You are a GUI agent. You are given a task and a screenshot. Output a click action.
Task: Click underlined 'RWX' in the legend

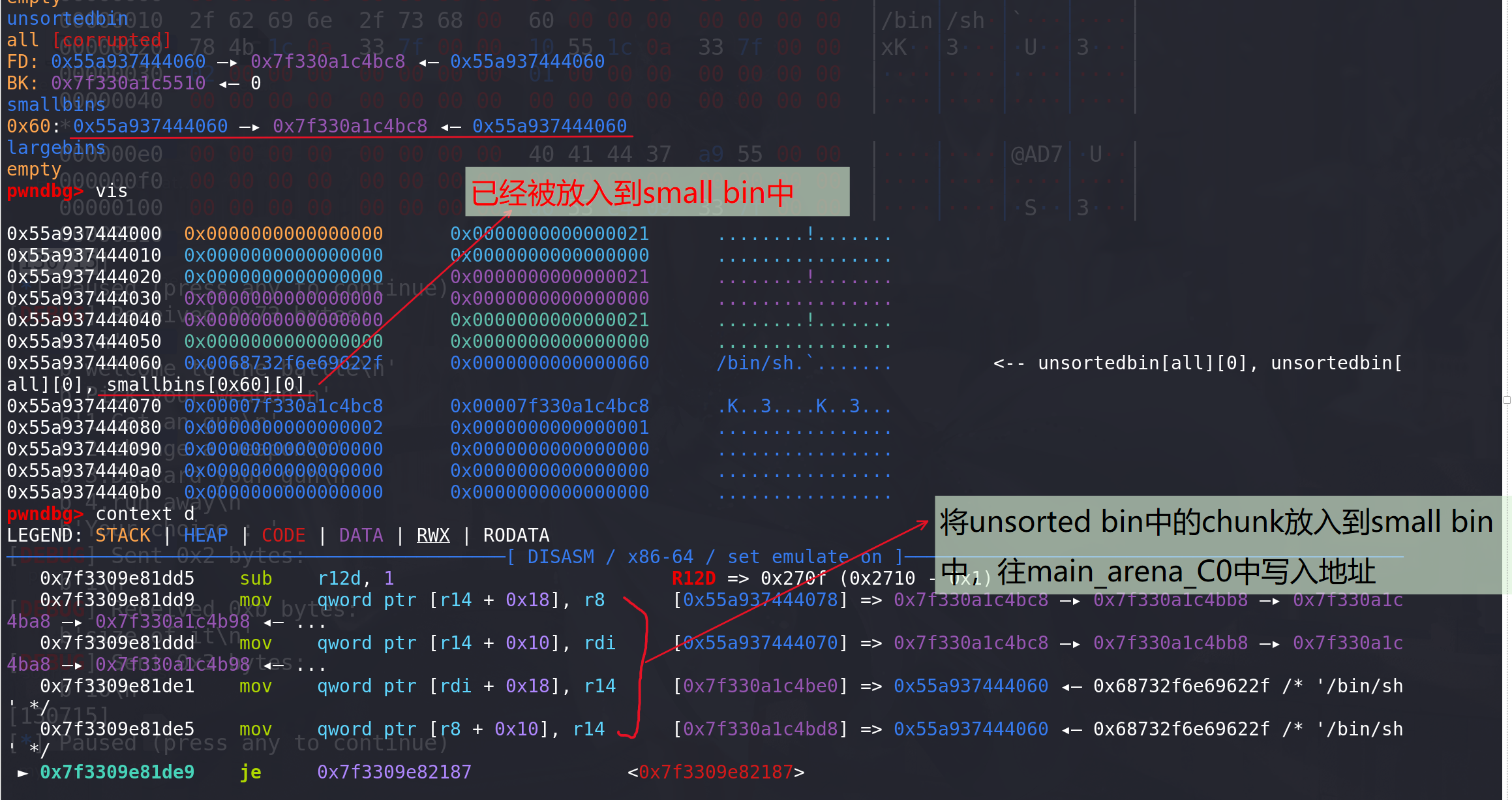pyautogui.click(x=433, y=535)
